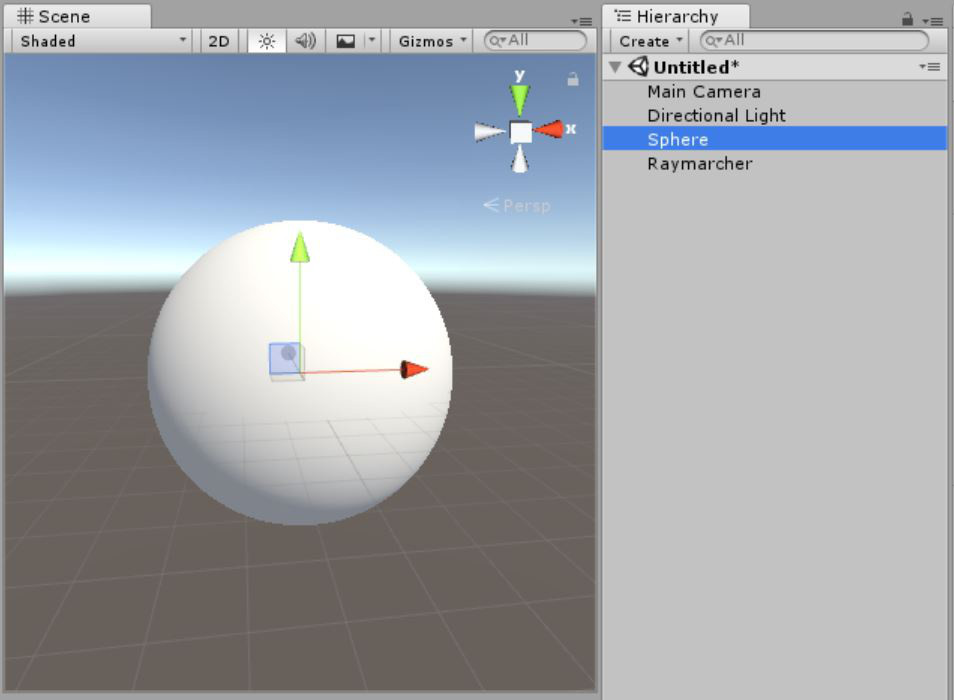Switch Scene view to 2D mode
This screenshot has width=954, height=700.
(x=218, y=41)
